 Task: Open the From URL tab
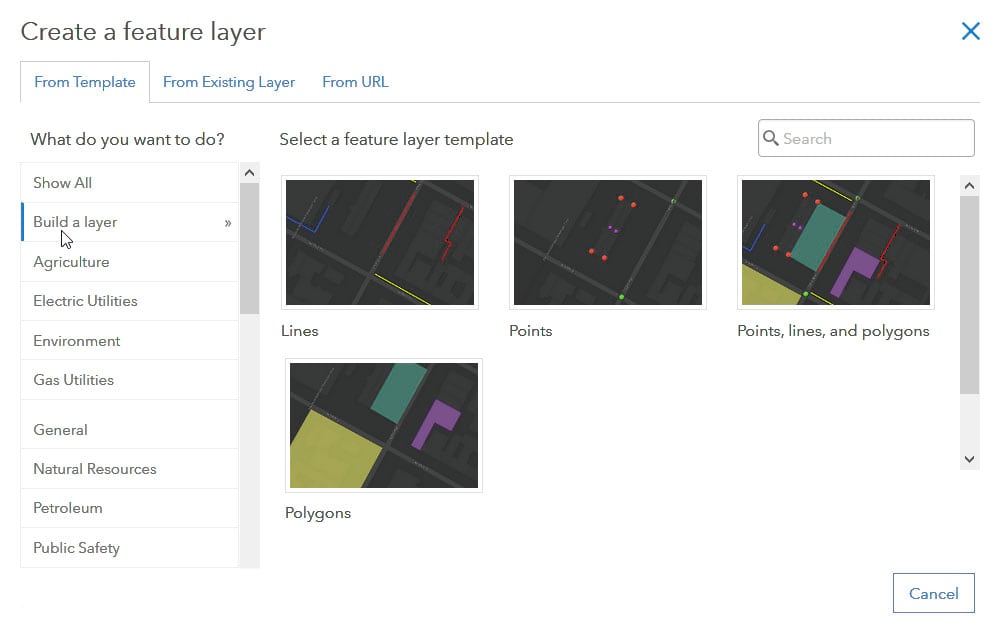click(x=355, y=82)
